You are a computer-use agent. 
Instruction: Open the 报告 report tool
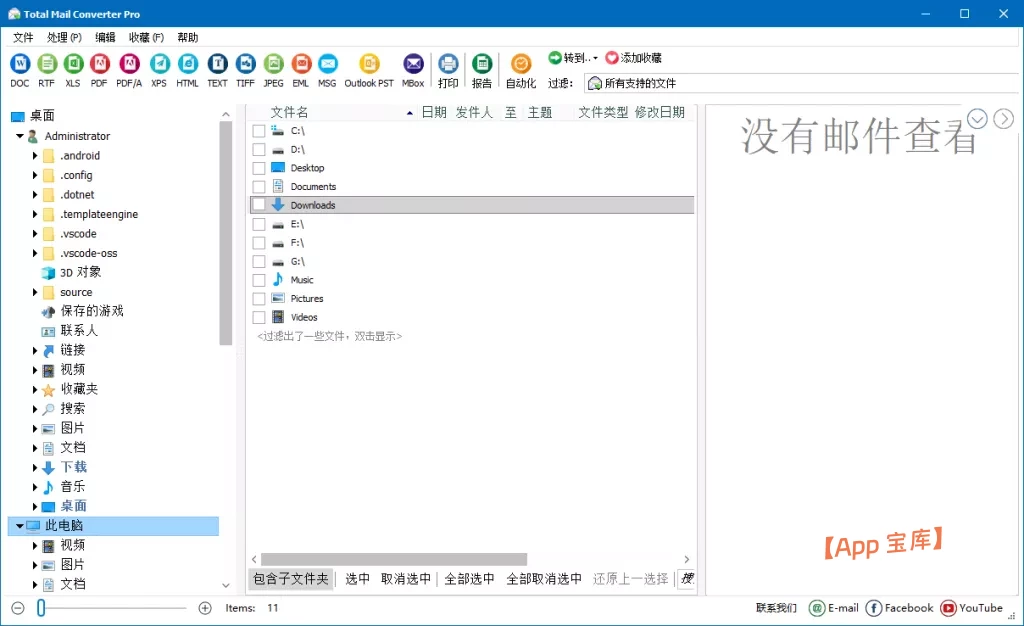pyautogui.click(x=482, y=70)
